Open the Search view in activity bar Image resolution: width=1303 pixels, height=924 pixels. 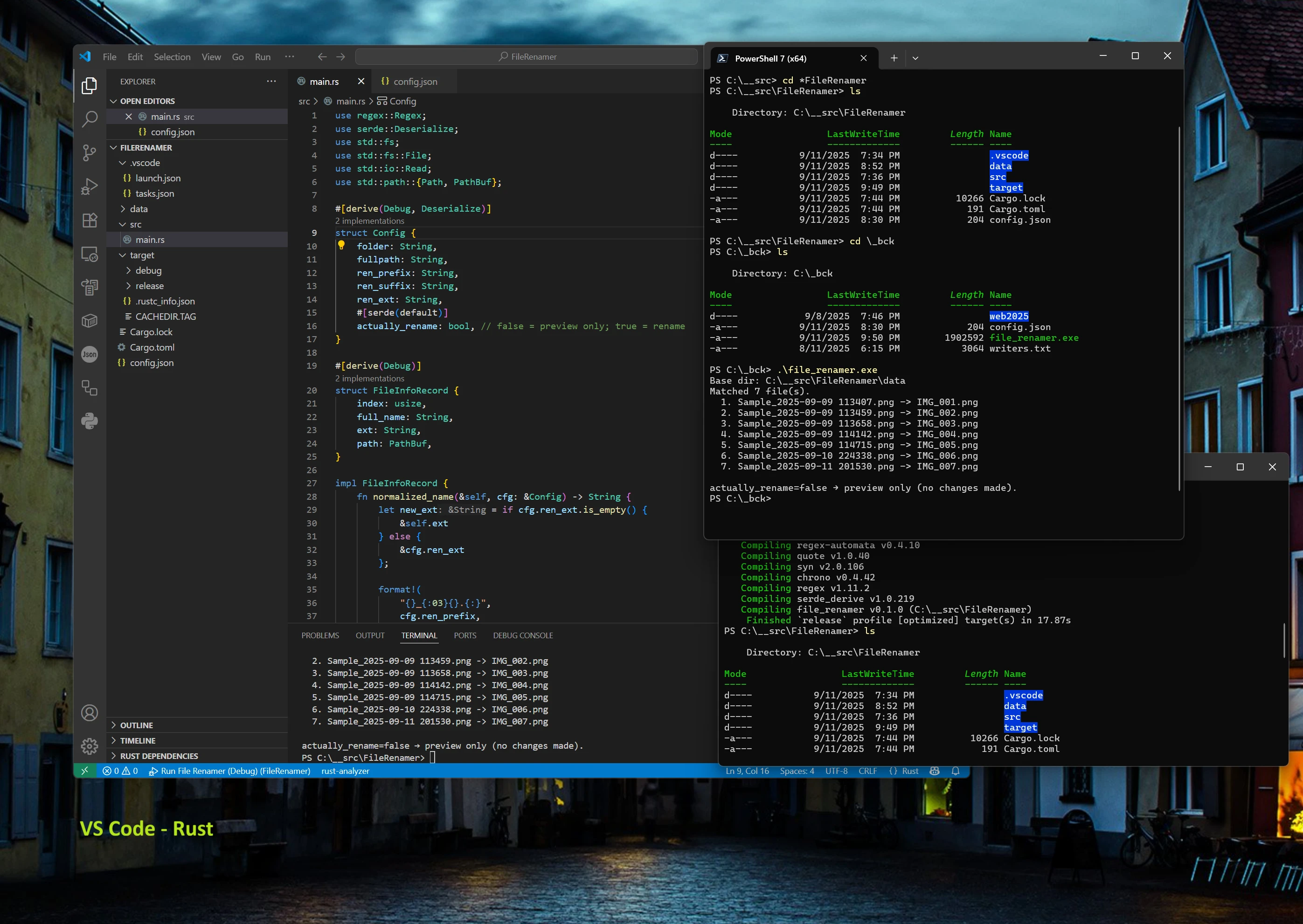90,119
